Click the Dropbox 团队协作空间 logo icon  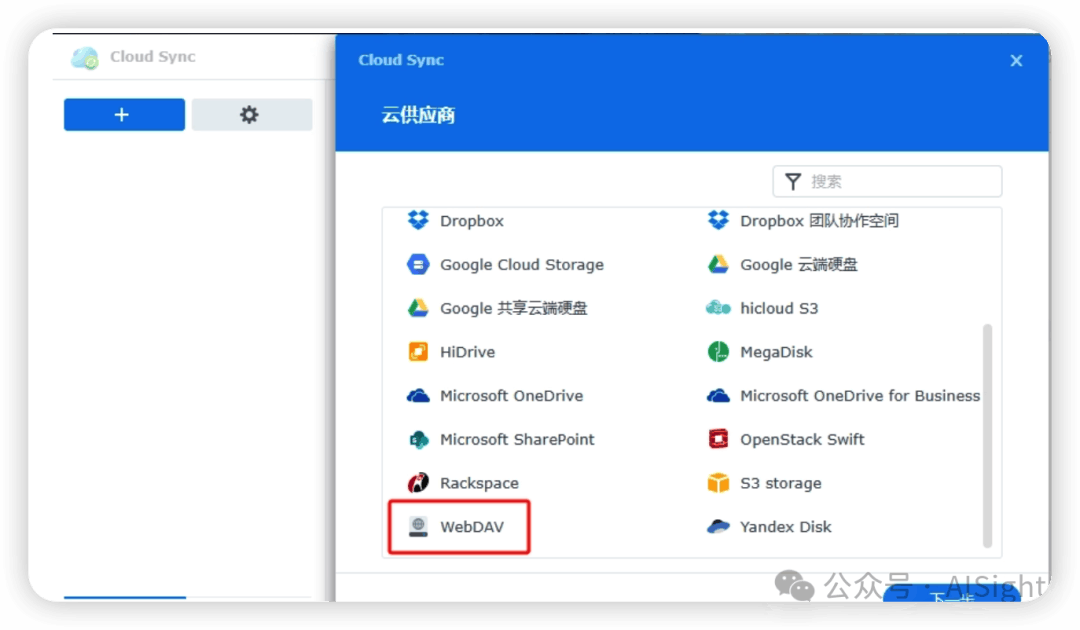click(718, 220)
